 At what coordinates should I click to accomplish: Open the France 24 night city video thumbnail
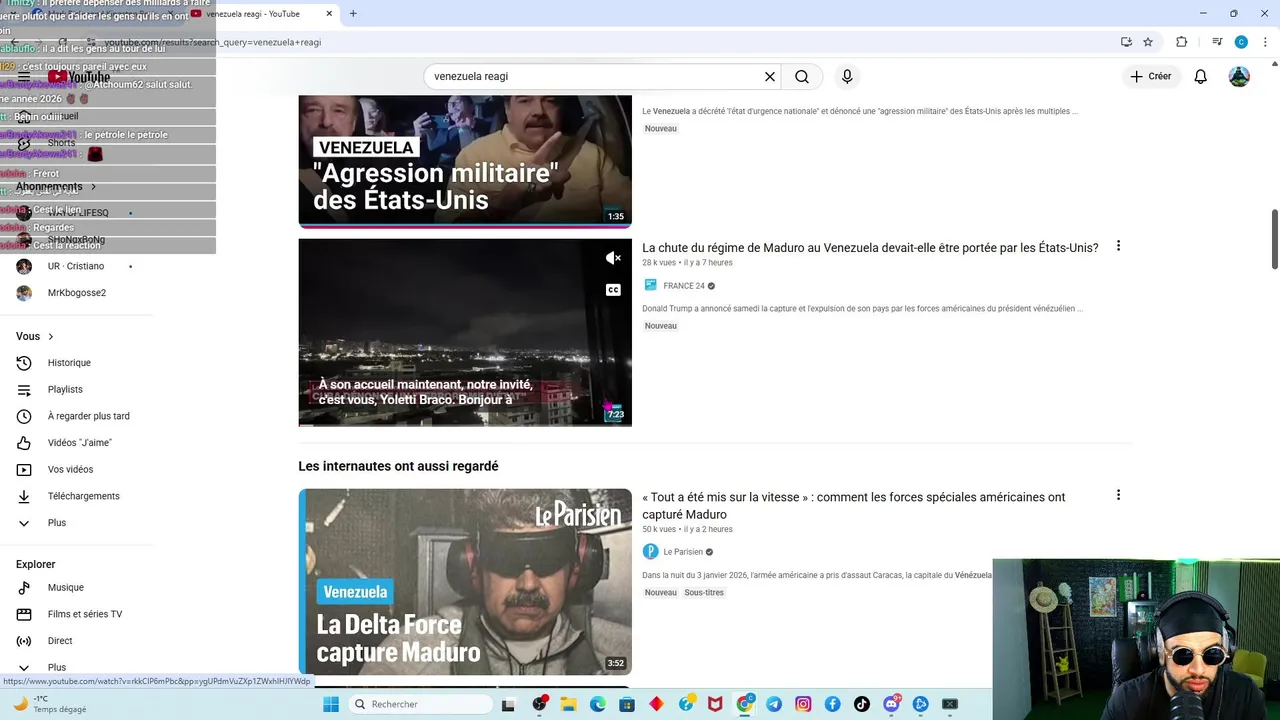(465, 332)
